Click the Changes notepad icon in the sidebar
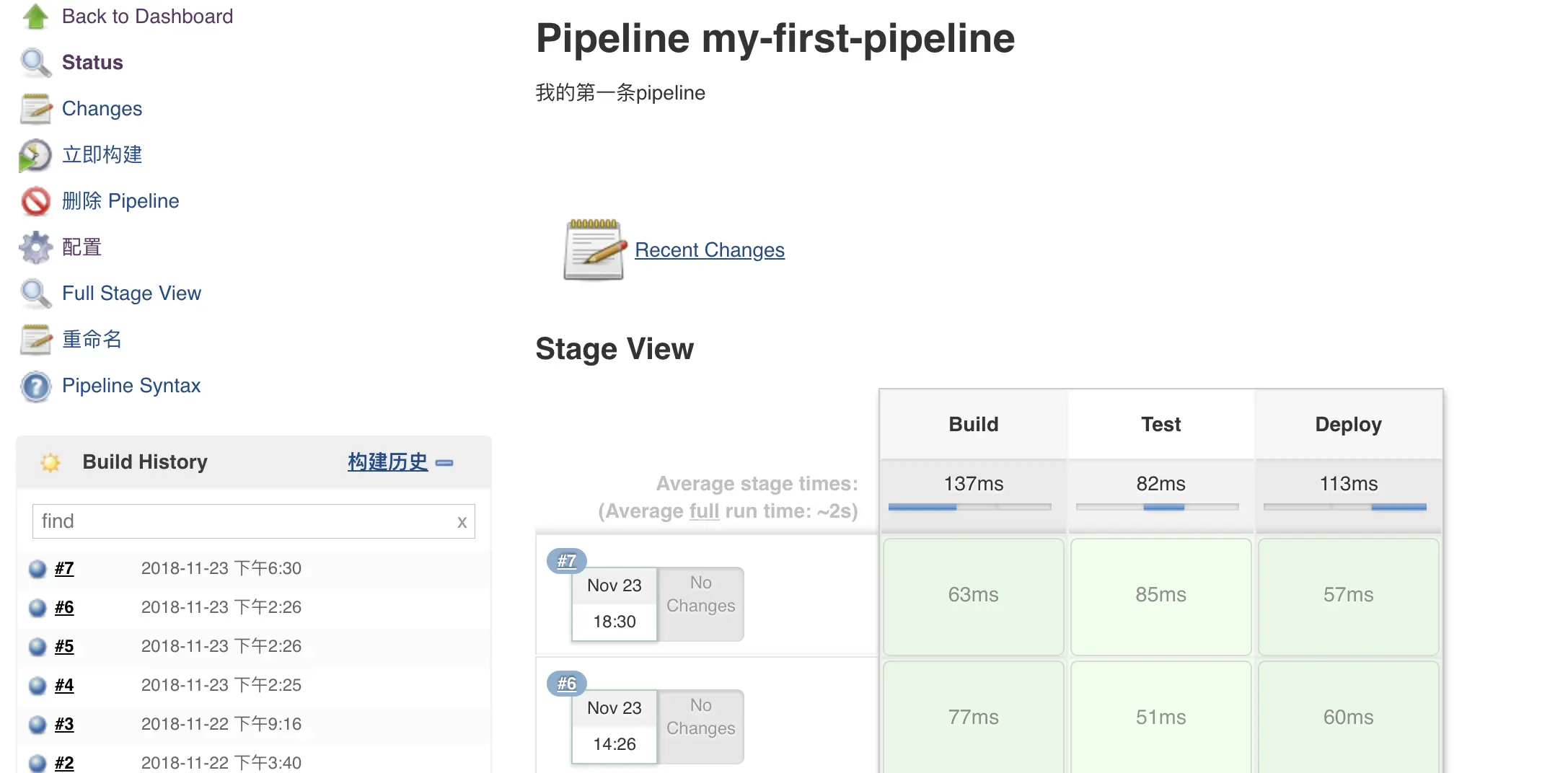The height and width of the screenshot is (773, 1568). click(35, 109)
